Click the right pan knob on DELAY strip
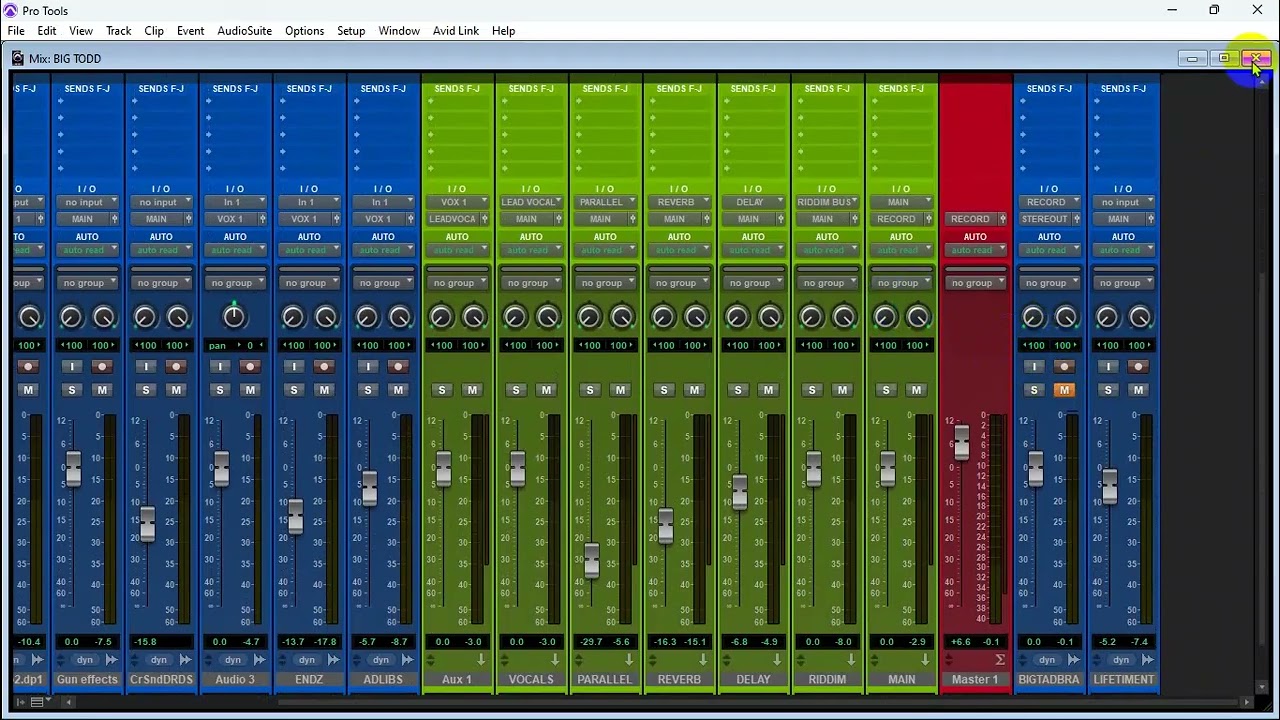This screenshot has height=720, width=1280. tap(770, 317)
